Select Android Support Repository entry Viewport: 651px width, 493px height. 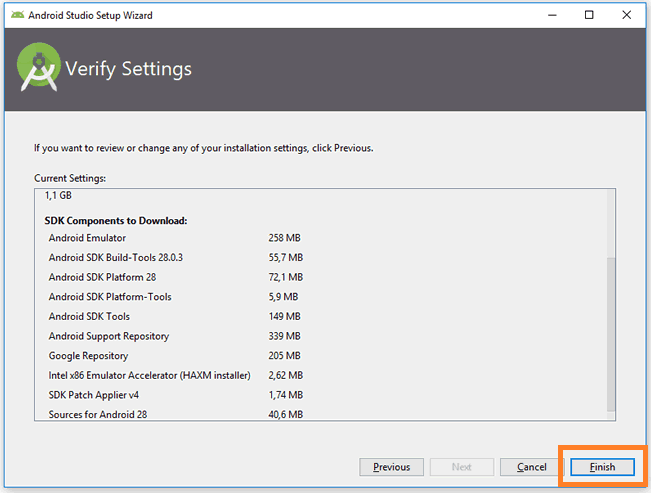pyautogui.click(x=109, y=336)
